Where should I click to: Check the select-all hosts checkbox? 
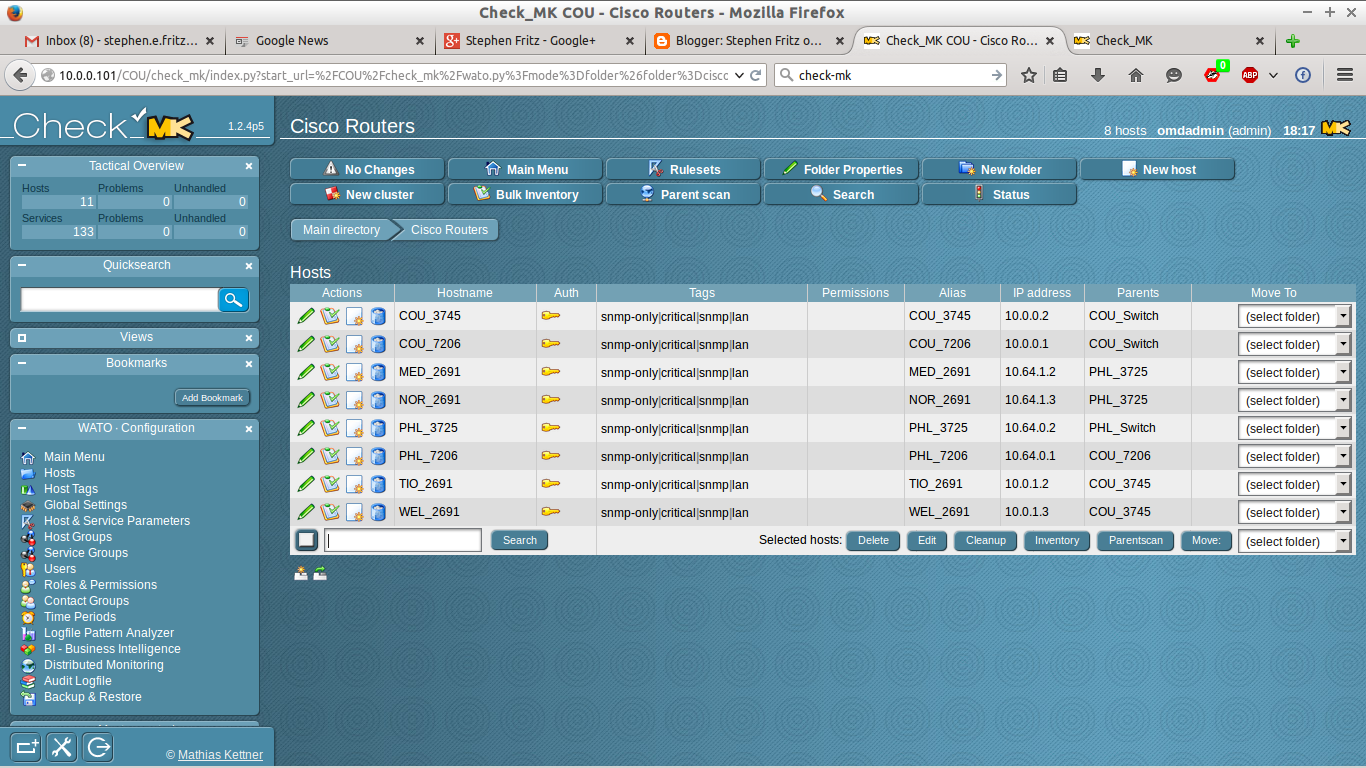306,539
